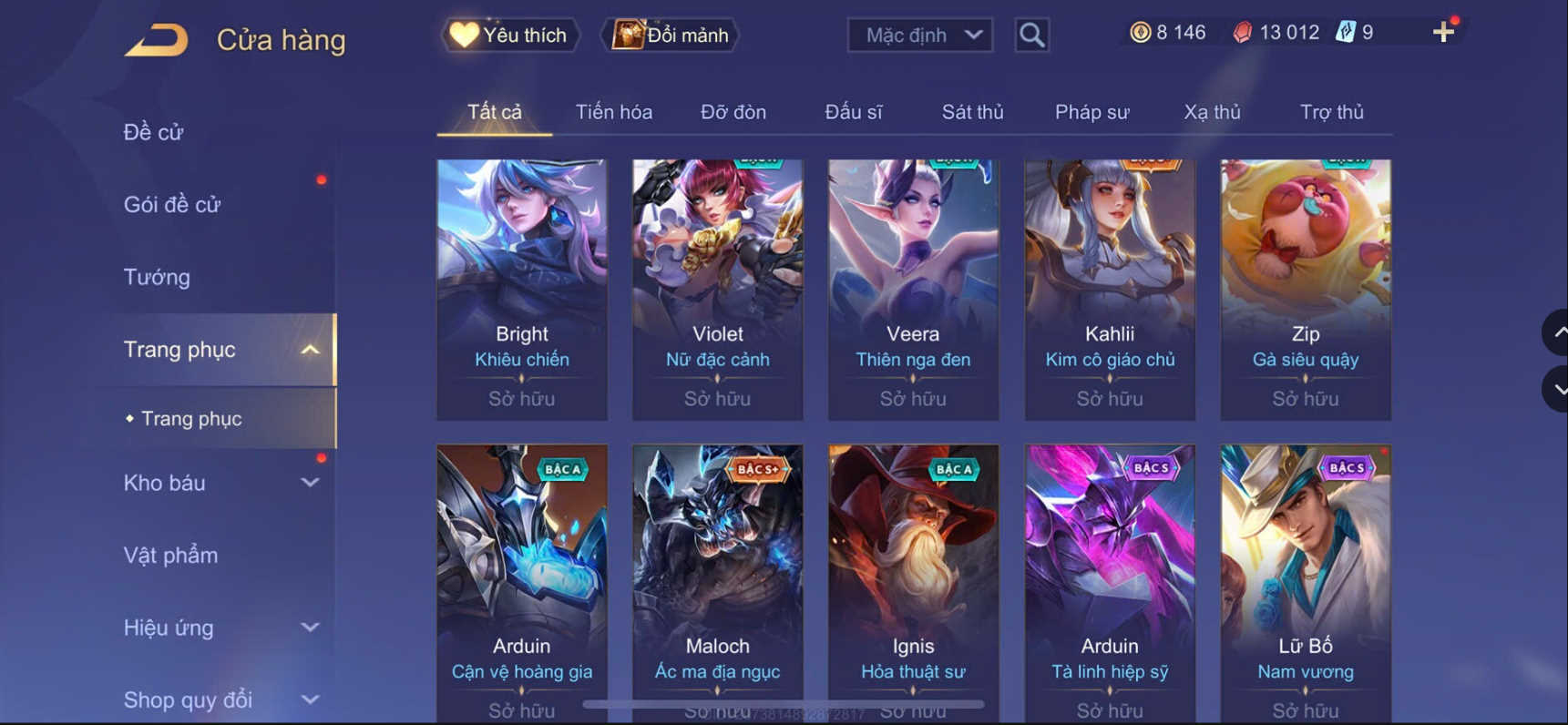Image resolution: width=1568 pixels, height=725 pixels.
Task: Open Đổi mảnh fragment exchange
Action: pyautogui.click(x=670, y=36)
